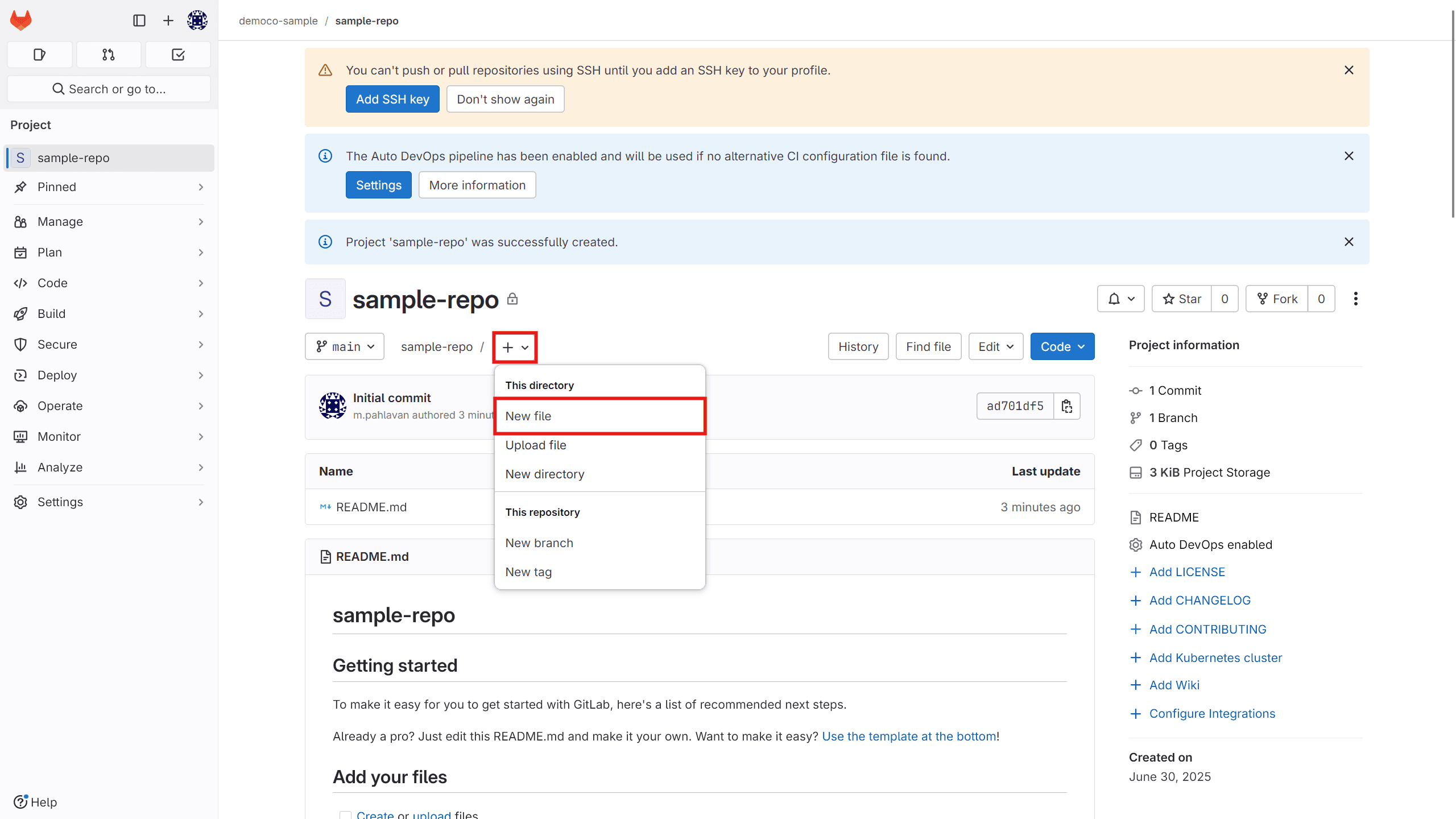The height and width of the screenshot is (819, 1456).
Task: Click the Find file button
Action: tap(928, 346)
